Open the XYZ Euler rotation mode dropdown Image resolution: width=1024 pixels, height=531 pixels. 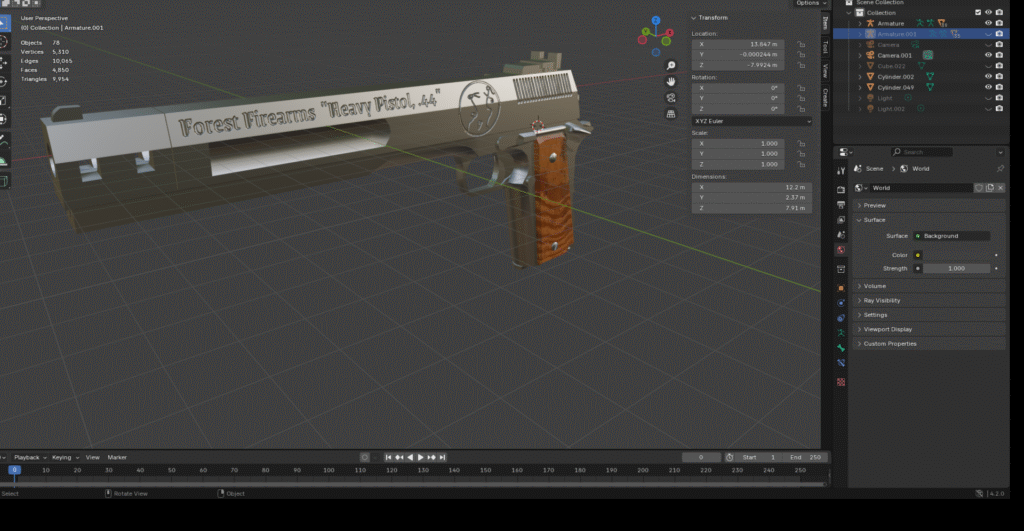tap(751, 121)
